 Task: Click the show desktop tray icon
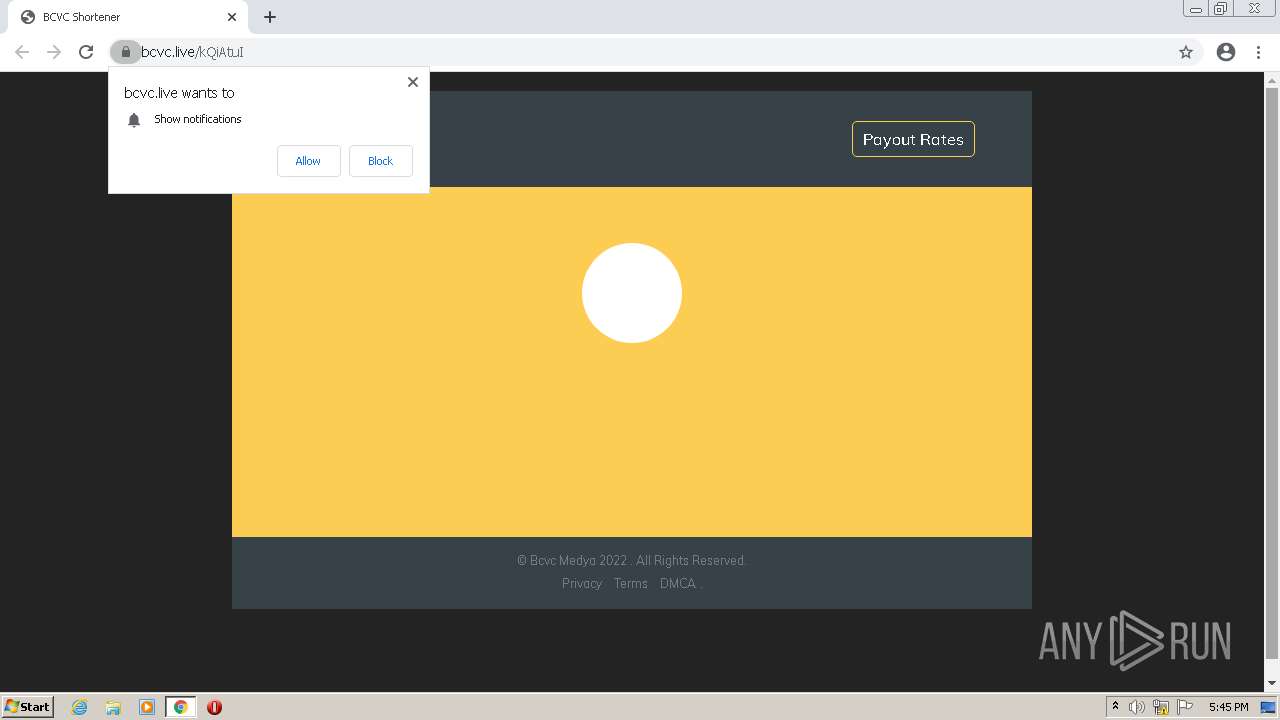(x=1268, y=707)
